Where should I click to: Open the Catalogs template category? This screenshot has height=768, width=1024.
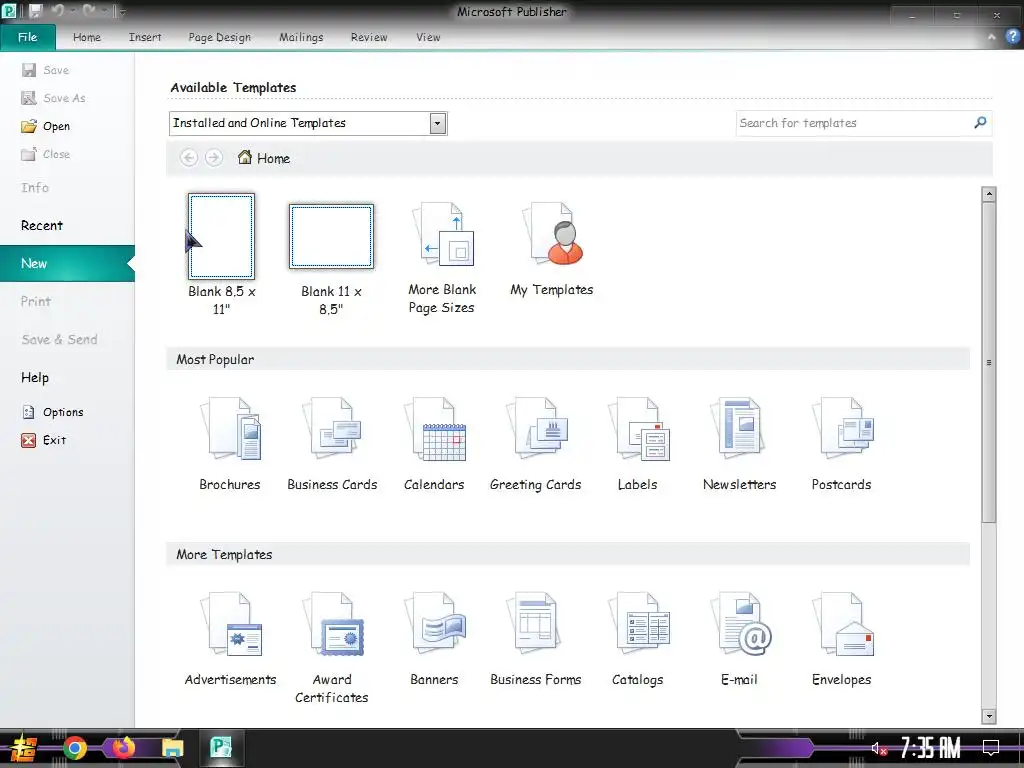coord(638,639)
